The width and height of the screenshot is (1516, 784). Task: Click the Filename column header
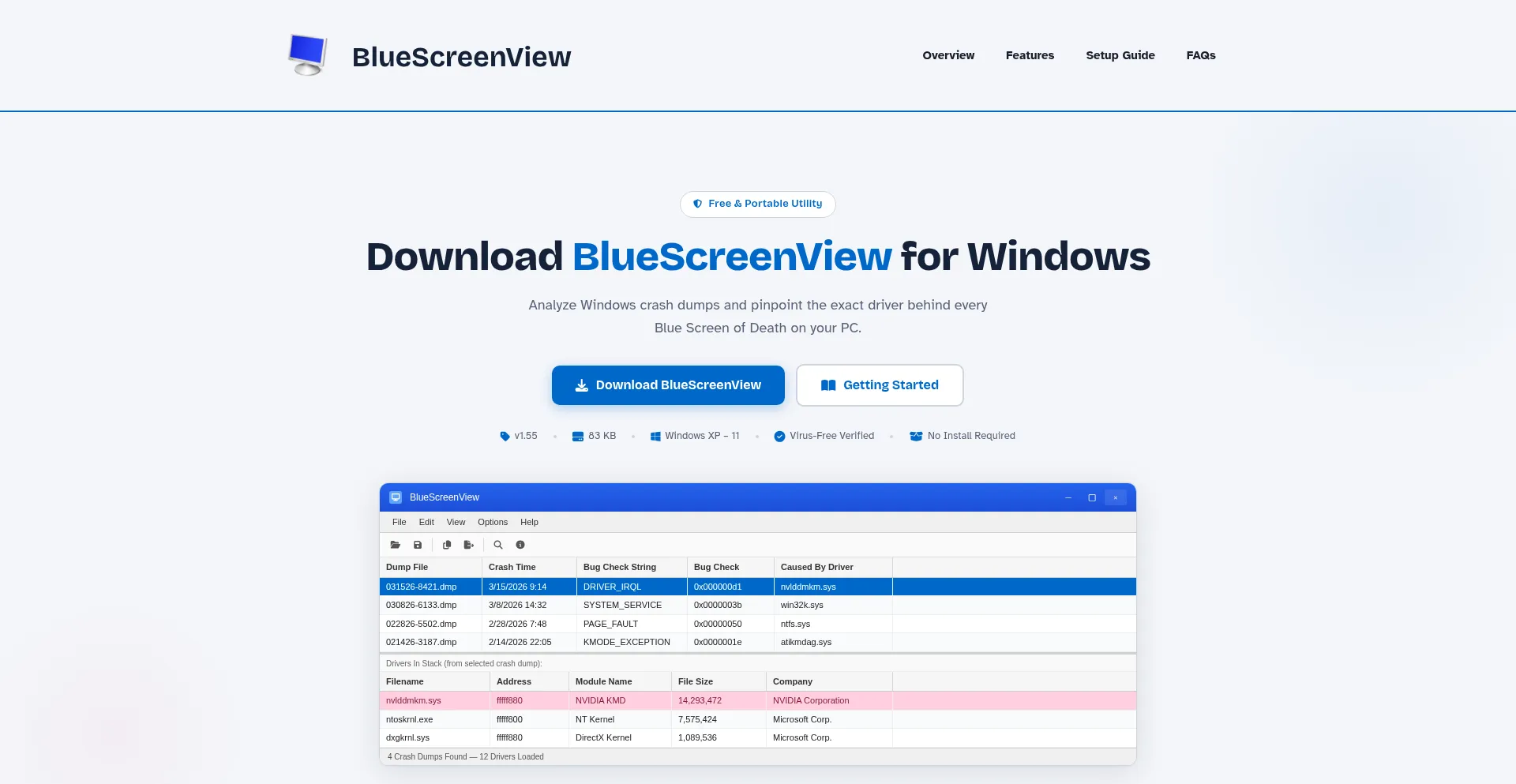tap(434, 681)
